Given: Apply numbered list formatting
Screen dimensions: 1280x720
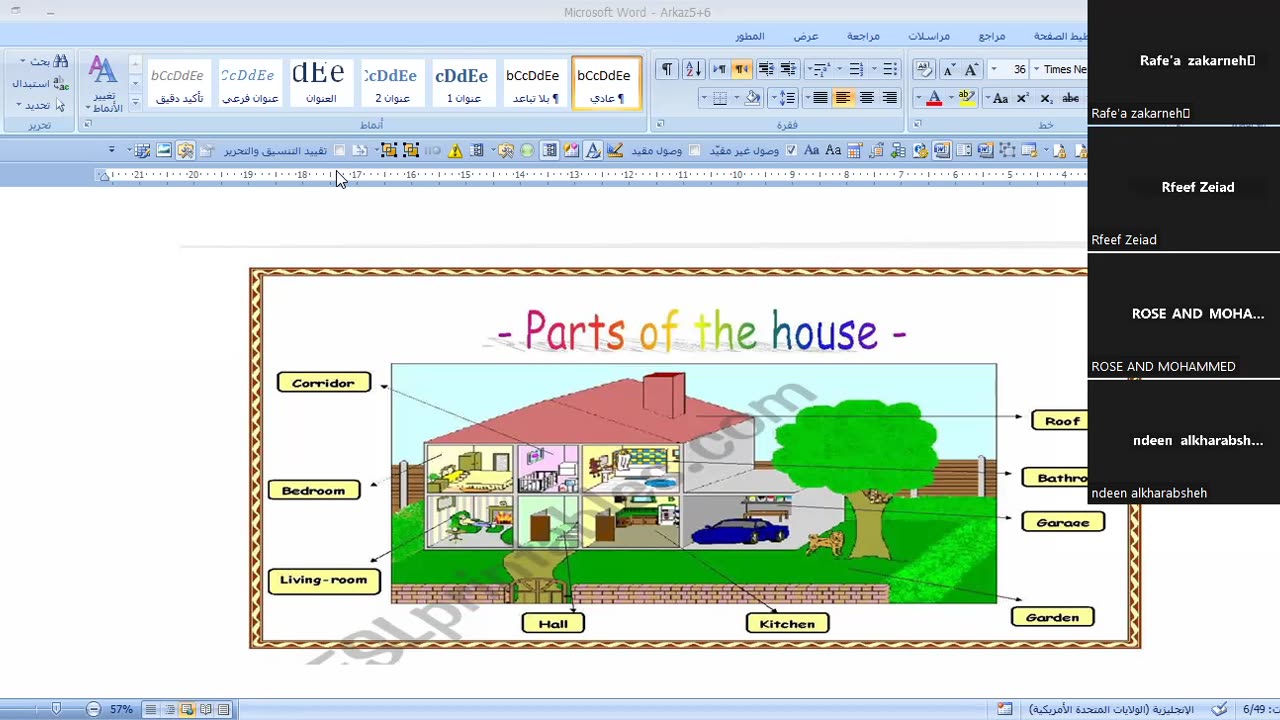Looking at the screenshot, I should pyautogui.click(x=855, y=69).
